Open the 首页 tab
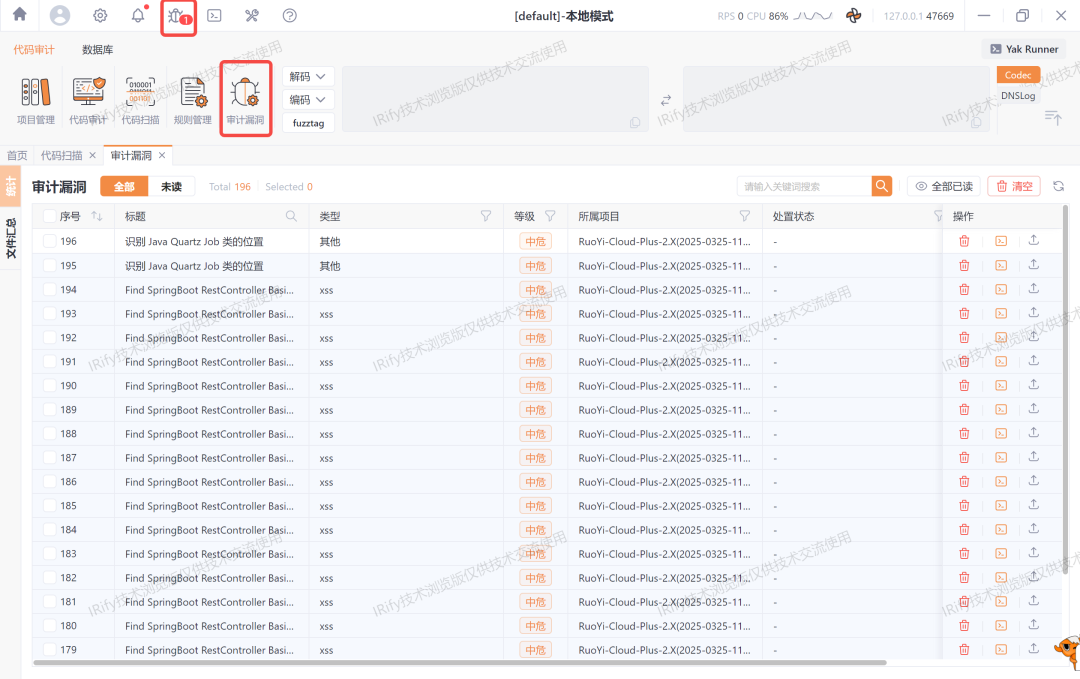Screen dimensions: 1080x679 pos(17,156)
